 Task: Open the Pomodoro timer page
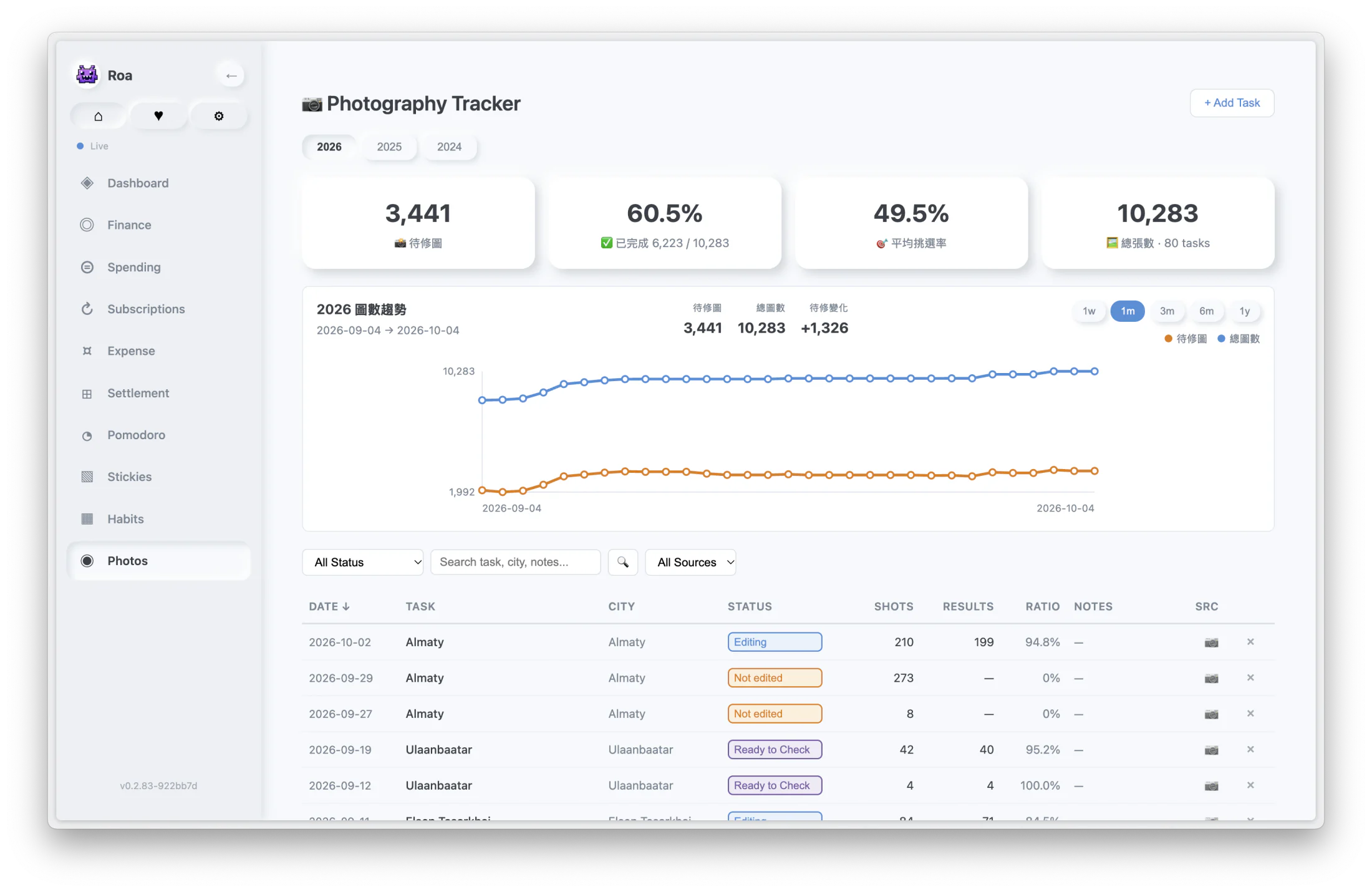(x=136, y=435)
